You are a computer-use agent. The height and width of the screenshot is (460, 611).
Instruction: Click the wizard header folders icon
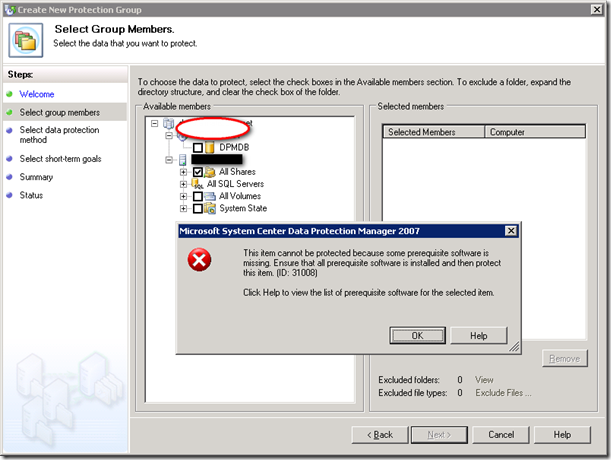(26, 40)
